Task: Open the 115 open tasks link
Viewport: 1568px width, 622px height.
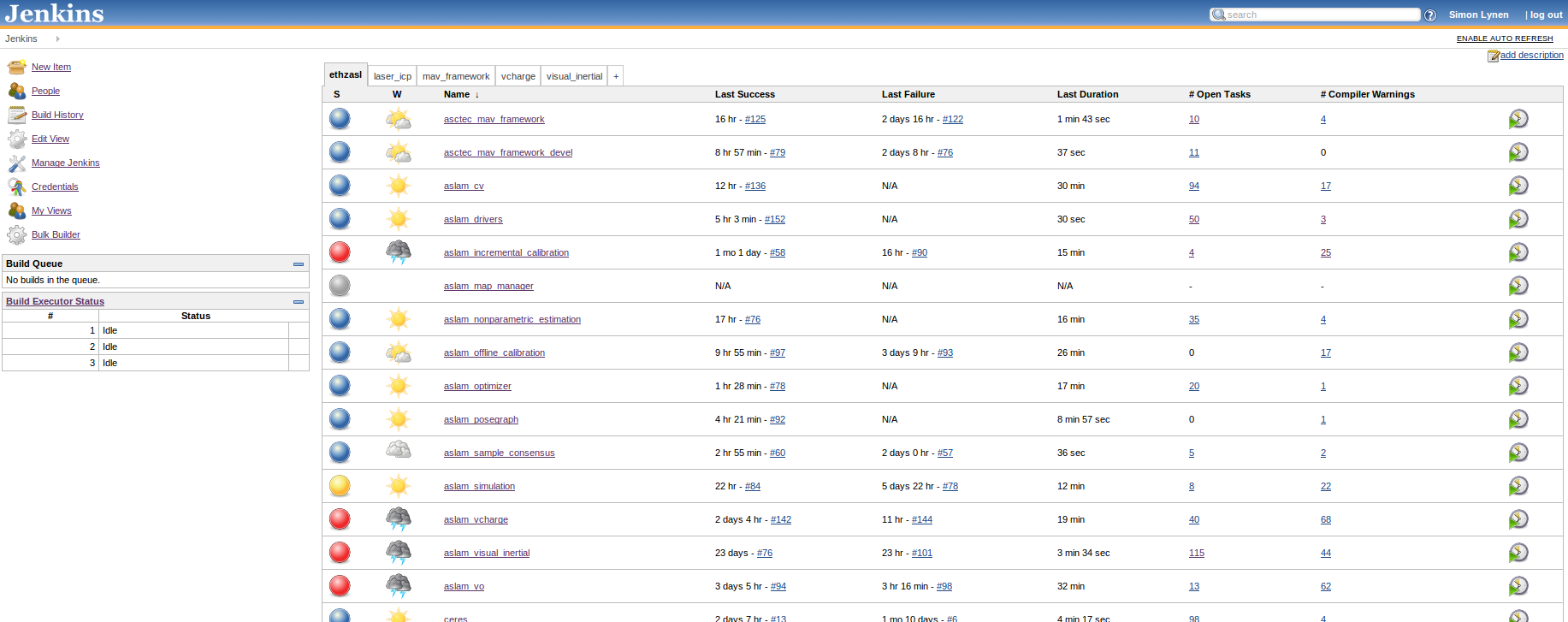Action: click(1197, 553)
